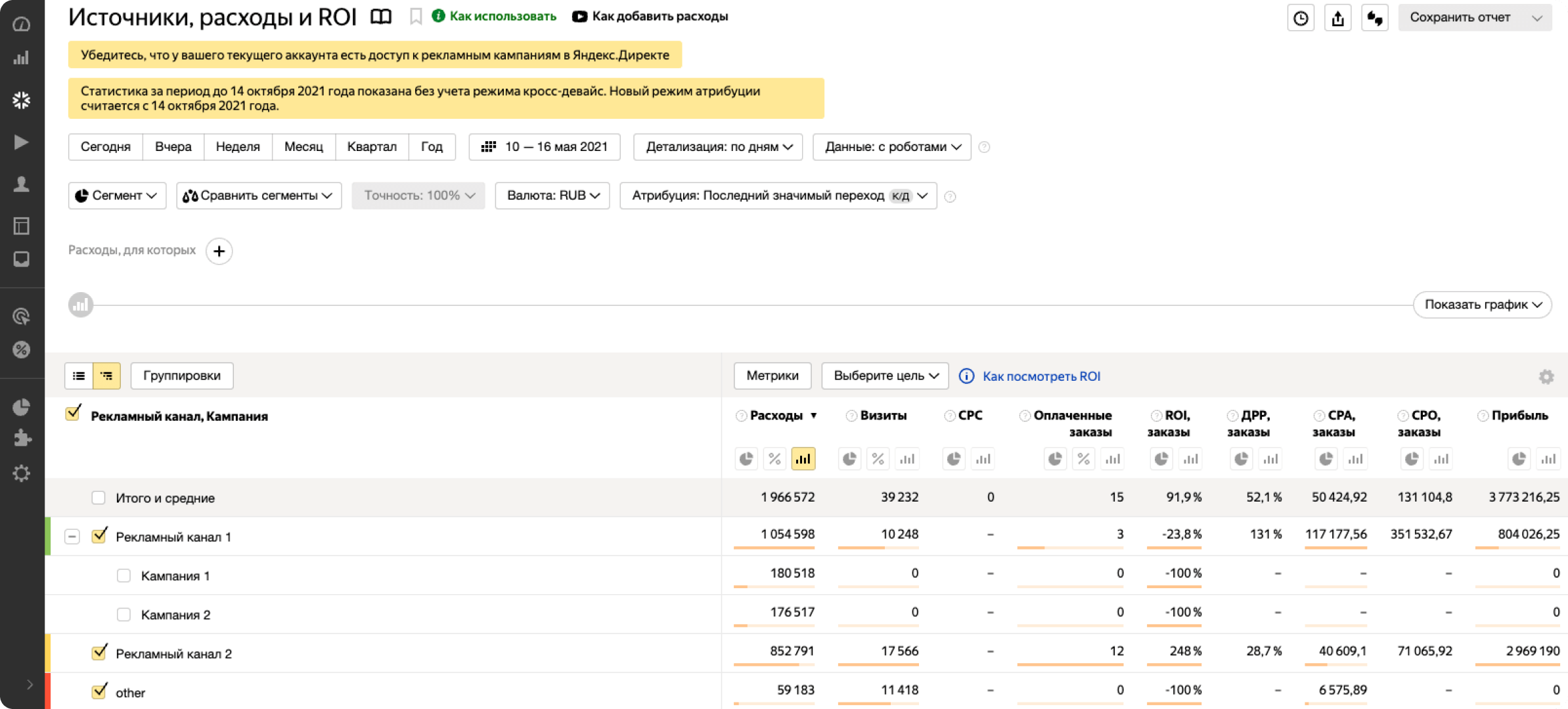Select bar chart icon under Расходы column
Screen dimensions: 1568x709
(803, 459)
